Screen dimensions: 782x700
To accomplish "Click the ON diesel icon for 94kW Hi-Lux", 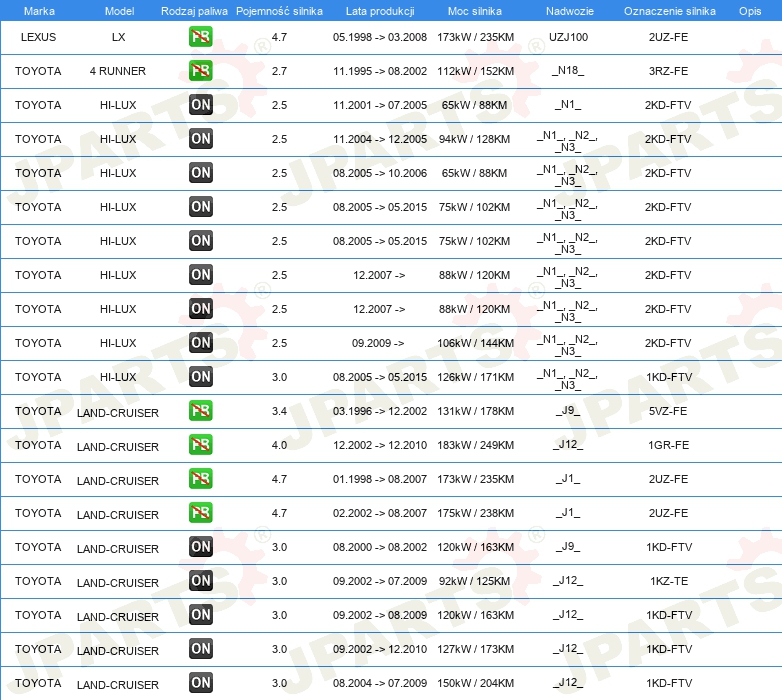I will click(x=201, y=139).
